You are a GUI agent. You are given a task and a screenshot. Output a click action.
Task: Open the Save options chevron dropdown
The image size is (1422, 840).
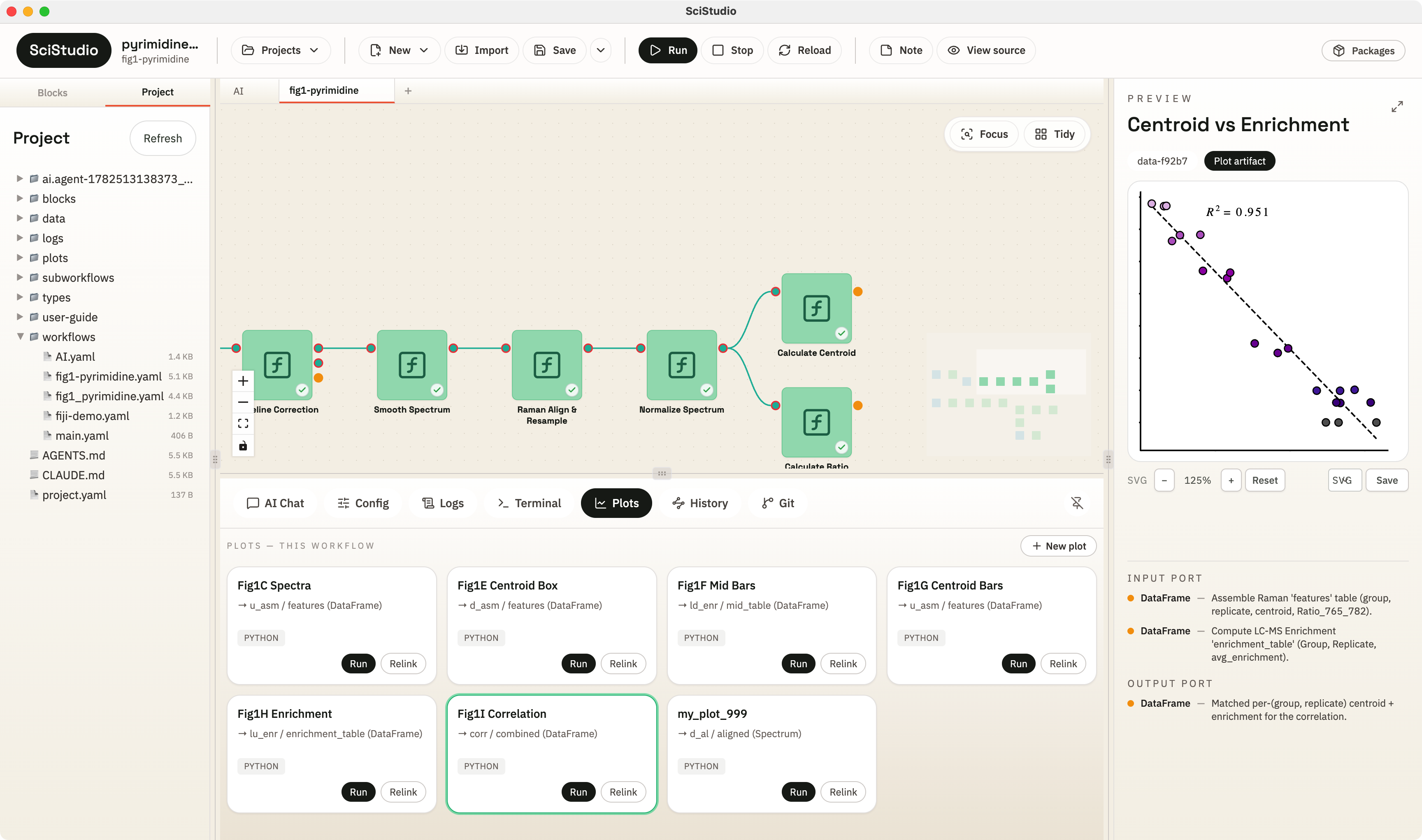(601, 50)
